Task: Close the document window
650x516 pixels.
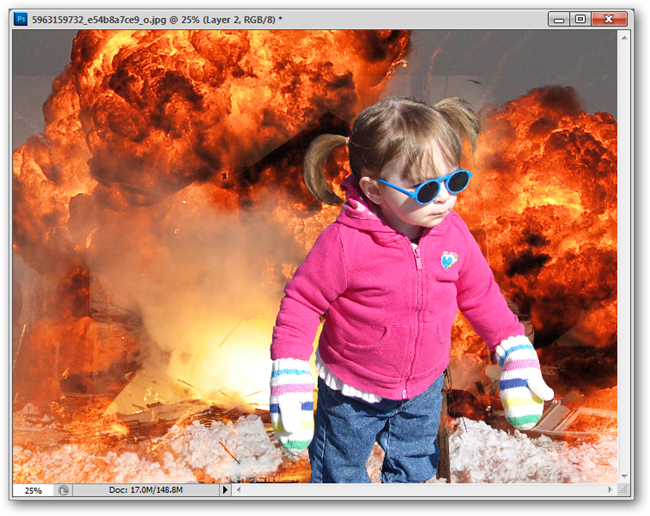Action: click(609, 19)
